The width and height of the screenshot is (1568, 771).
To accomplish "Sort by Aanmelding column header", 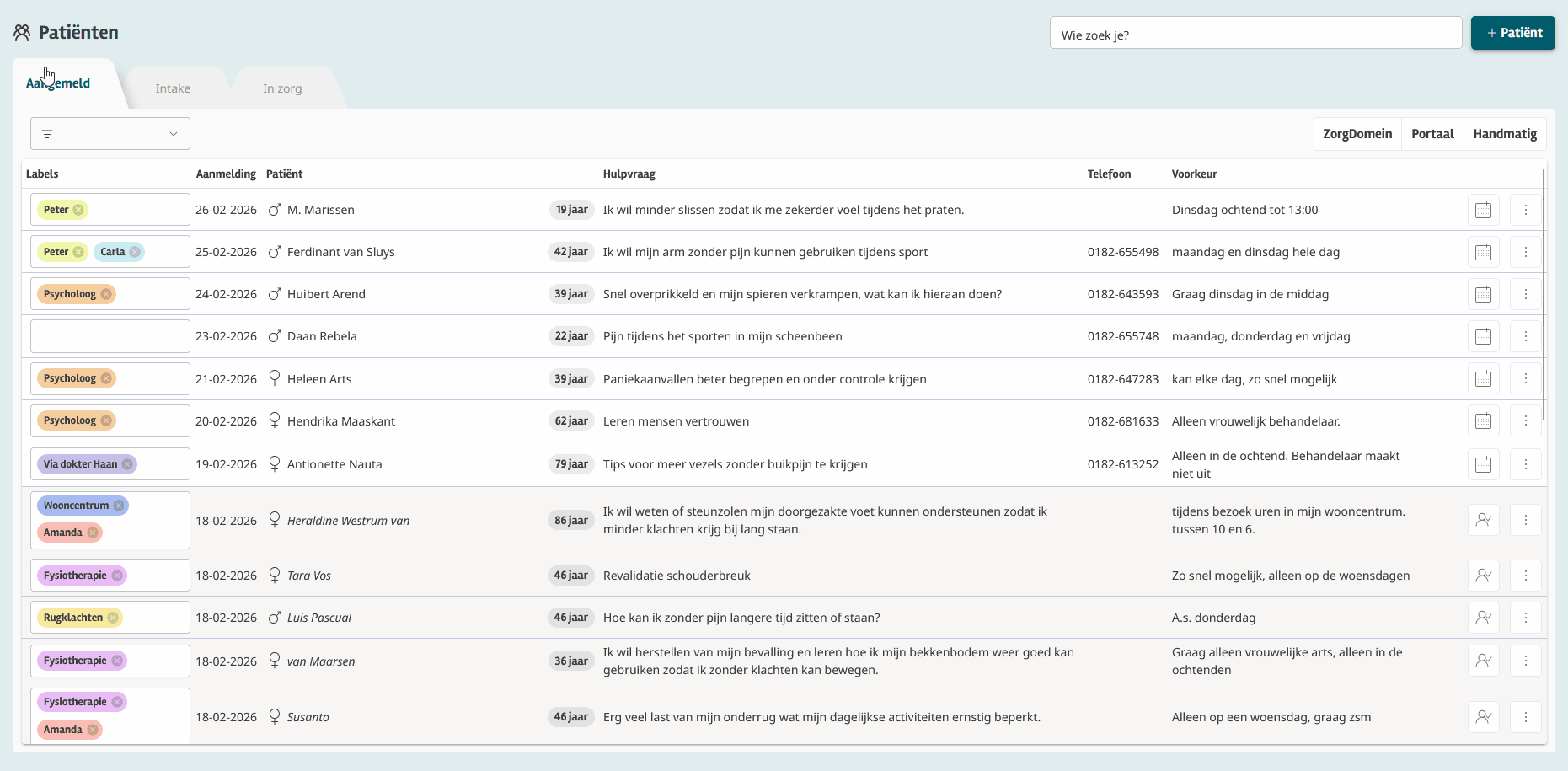I will [226, 174].
